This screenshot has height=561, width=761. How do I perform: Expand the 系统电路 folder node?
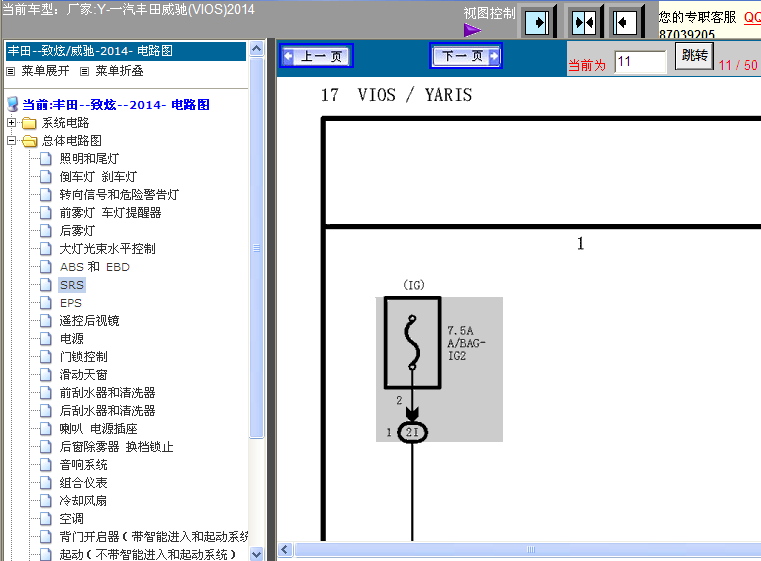click(x=12, y=122)
